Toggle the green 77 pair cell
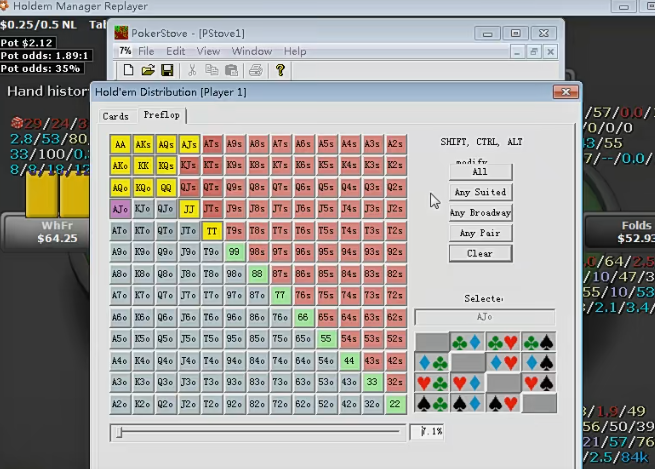Viewport: 655px width, 469px height. [x=281, y=295]
